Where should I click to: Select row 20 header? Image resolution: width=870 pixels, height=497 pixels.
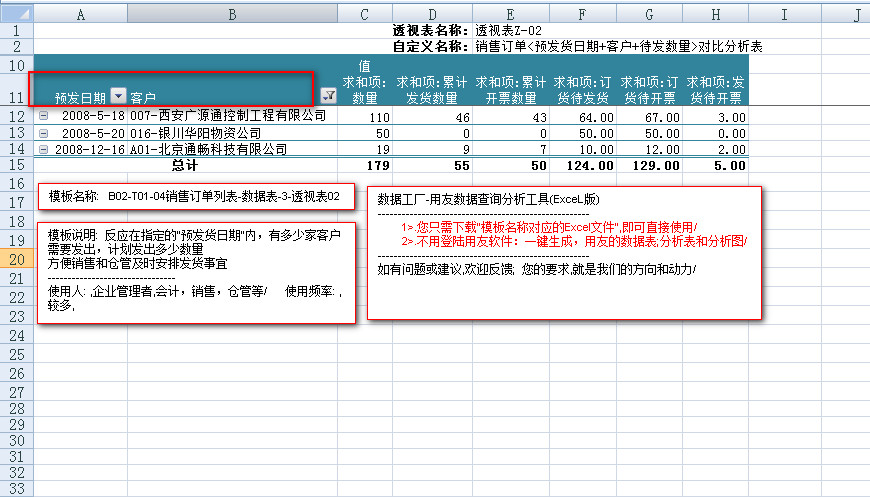(x=16, y=258)
